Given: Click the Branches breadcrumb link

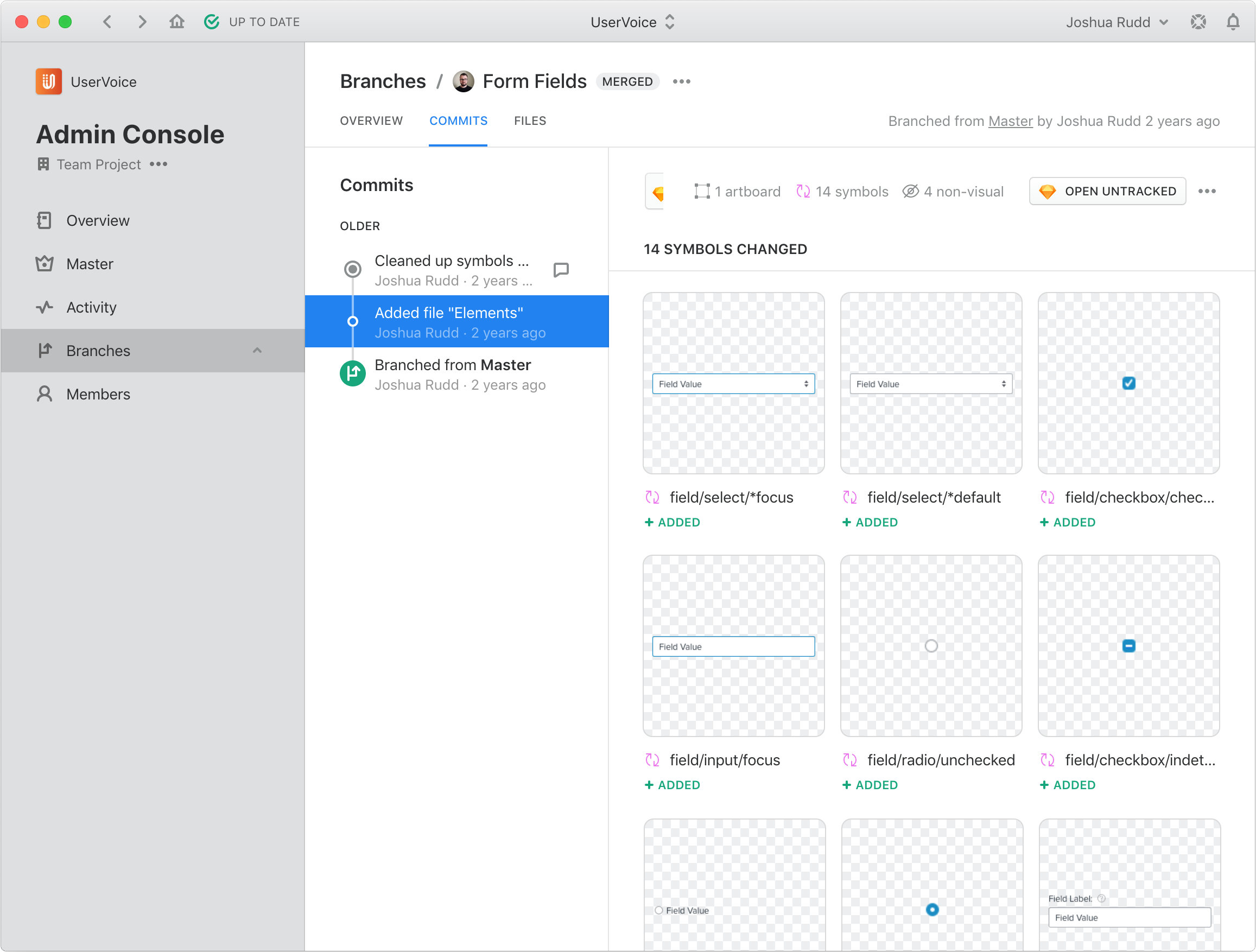Looking at the screenshot, I should coord(383,81).
